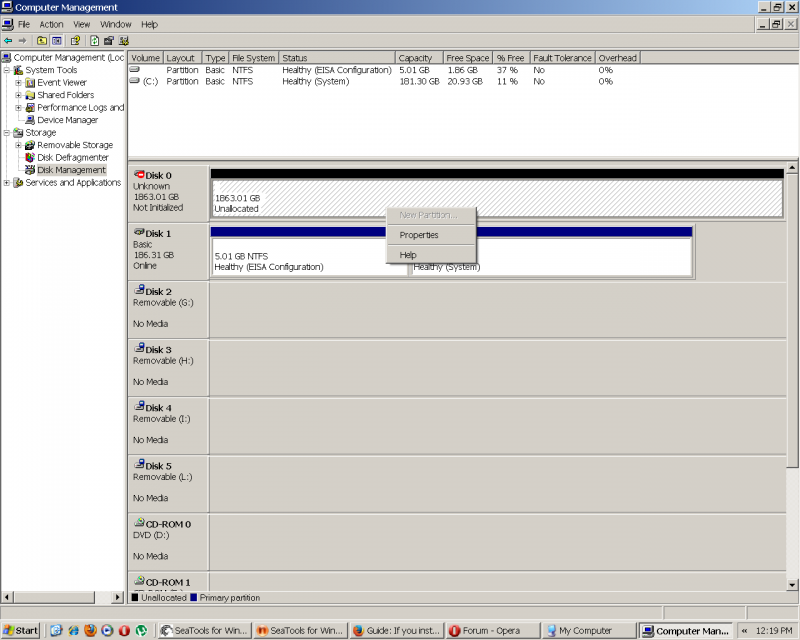The height and width of the screenshot is (640, 800).
Task: Click right arrow of tree horizontal scrollbar
Action: click(118, 597)
